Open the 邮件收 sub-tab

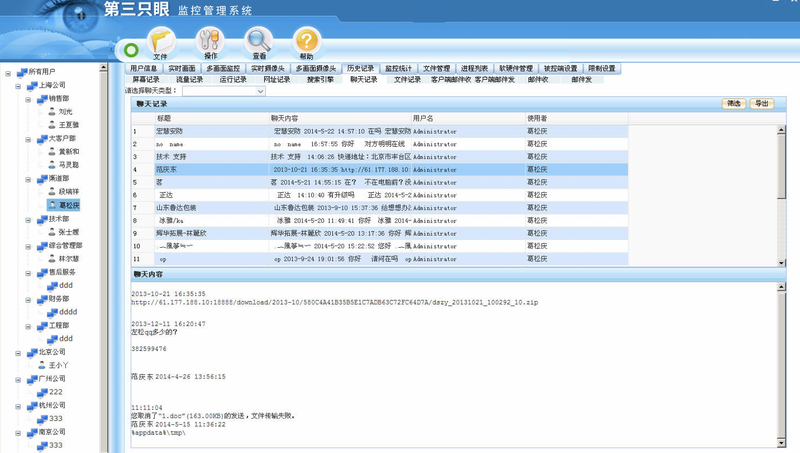point(538,80)
